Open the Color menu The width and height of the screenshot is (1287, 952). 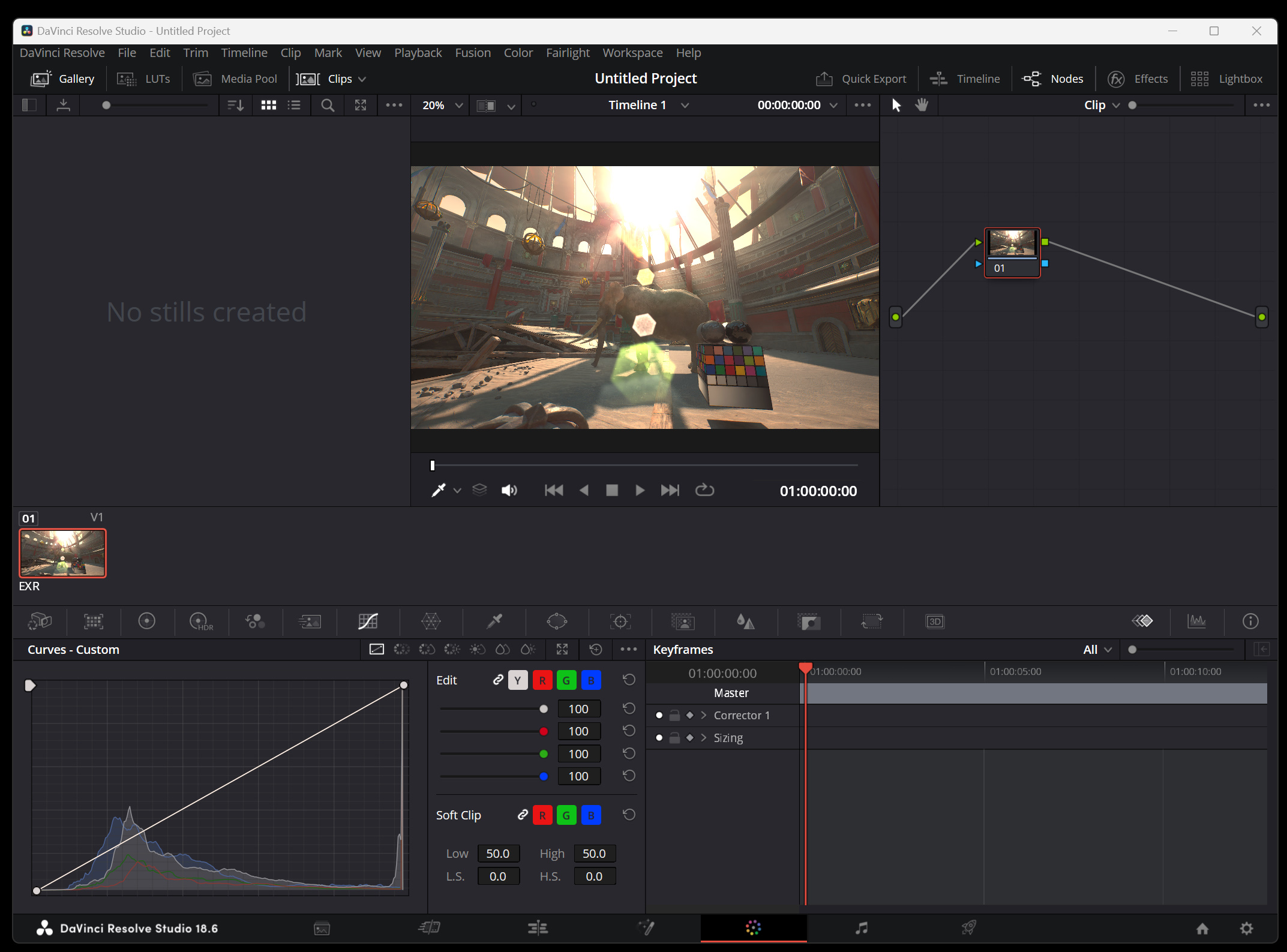point(518,53)
